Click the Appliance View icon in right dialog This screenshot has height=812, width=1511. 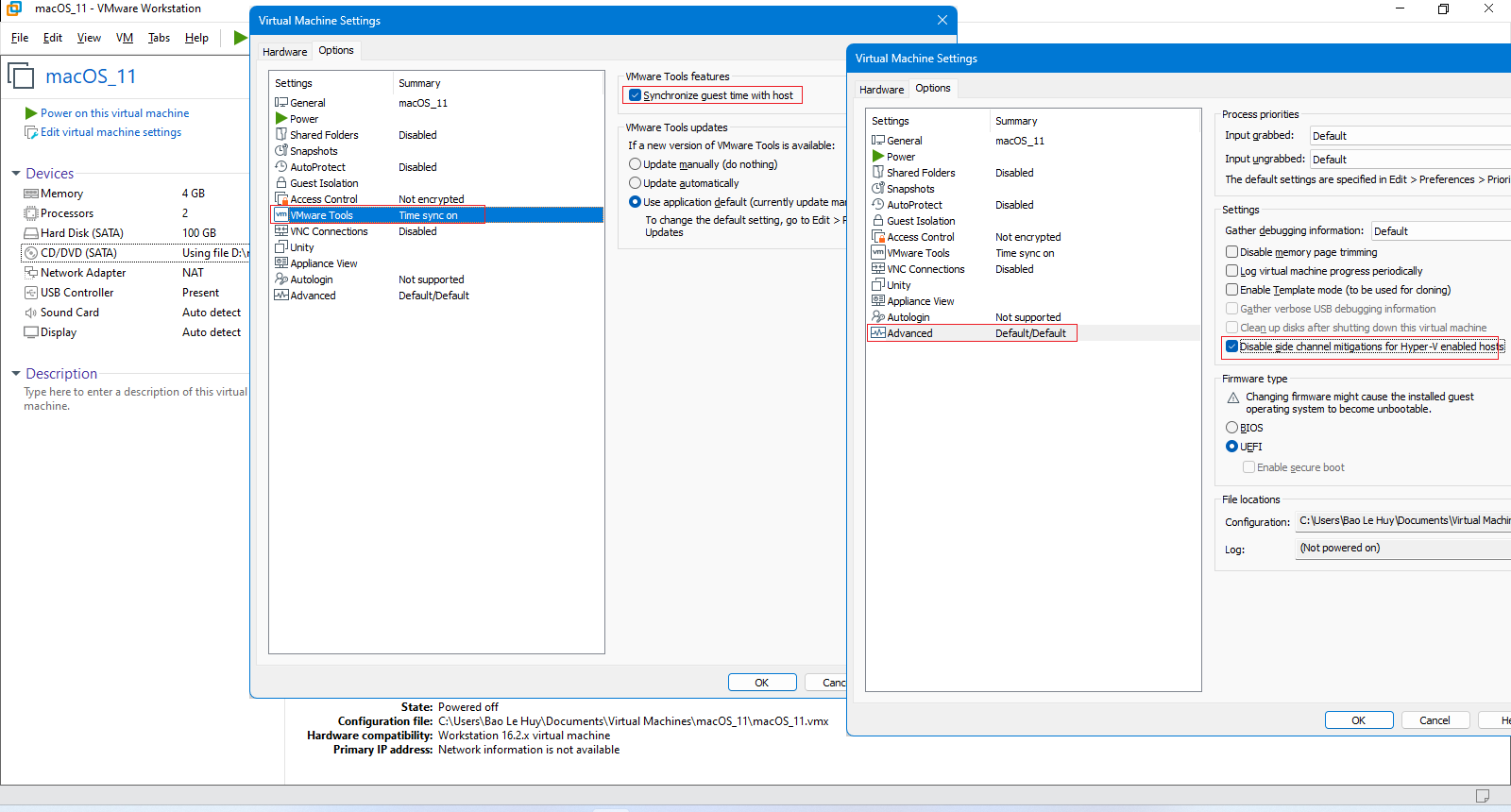pyautogui.click(x=878, y=300)
